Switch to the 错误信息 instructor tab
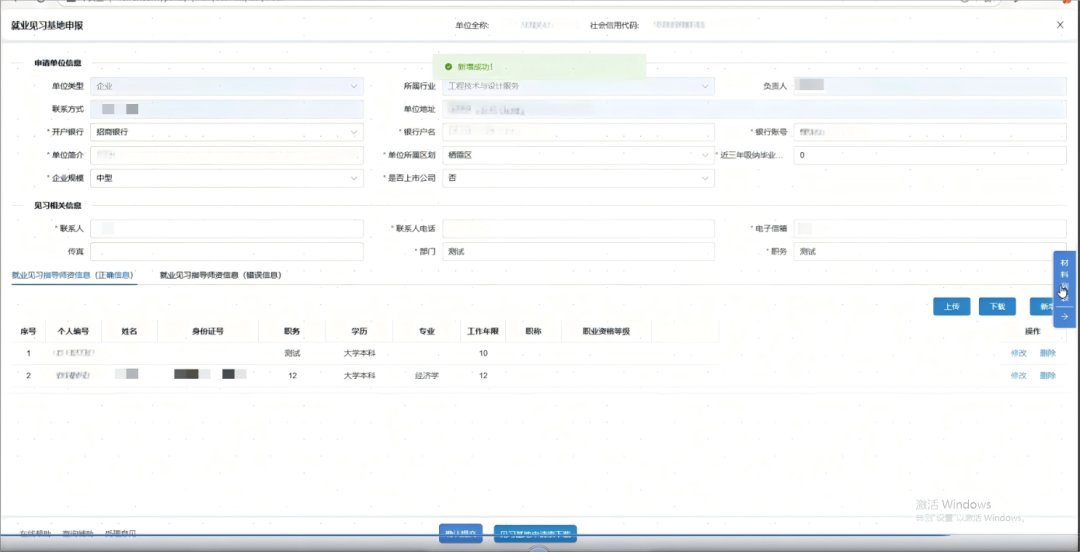 220,275
